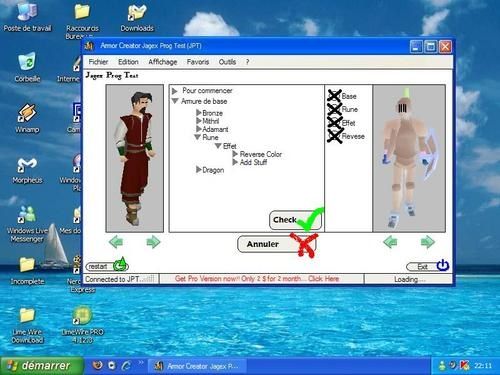Open the Outils menu
This screenshot has height=375, width=500.
pyautogui.click(x=227, y=62)
